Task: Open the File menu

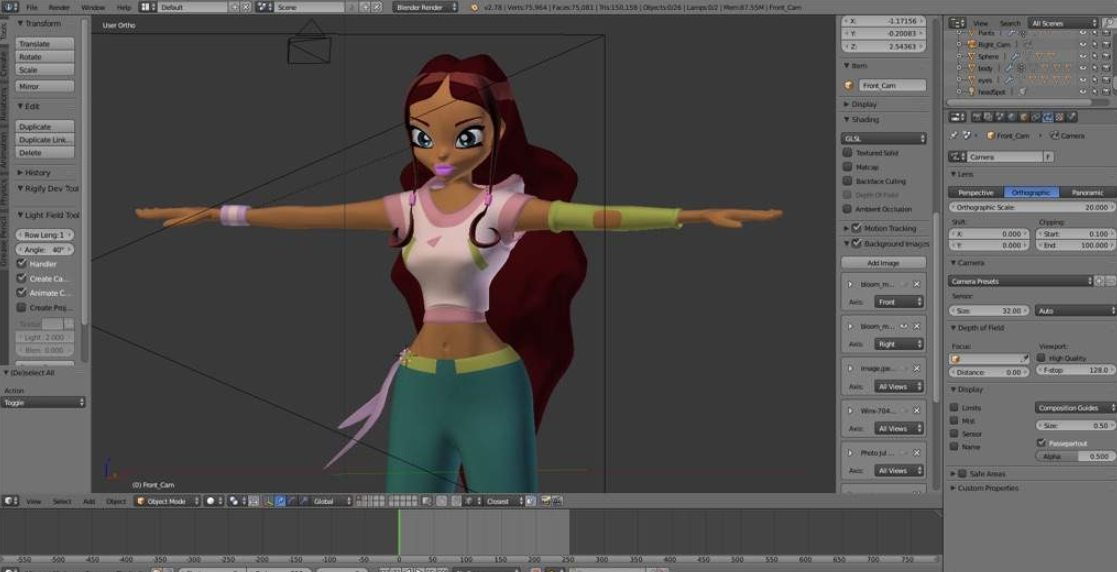Action: 32,7
